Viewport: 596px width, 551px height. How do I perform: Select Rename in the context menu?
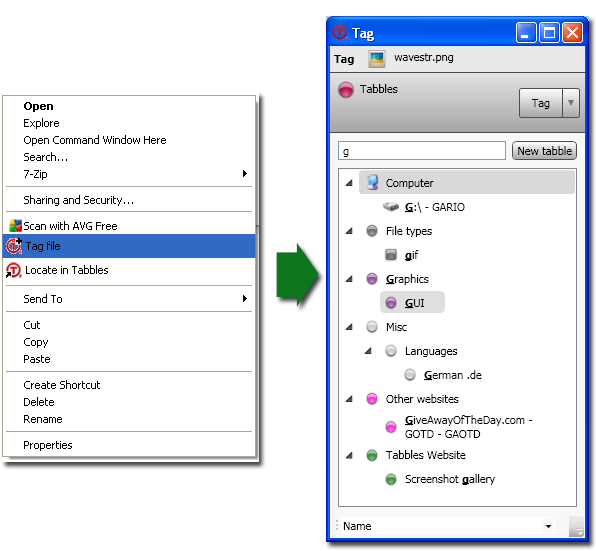pos(43,419)
